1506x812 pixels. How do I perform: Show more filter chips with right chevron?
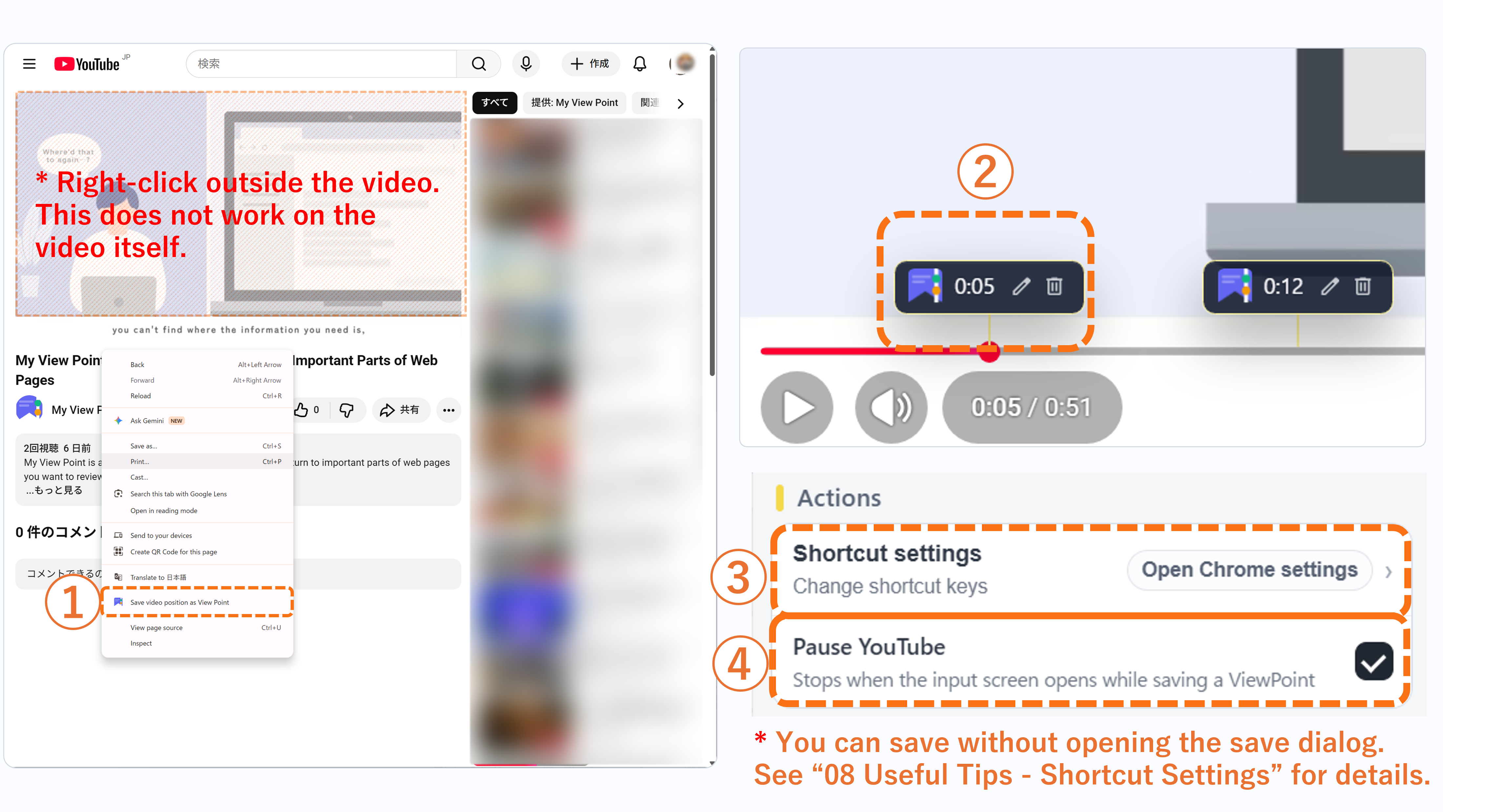coord(680,103)
